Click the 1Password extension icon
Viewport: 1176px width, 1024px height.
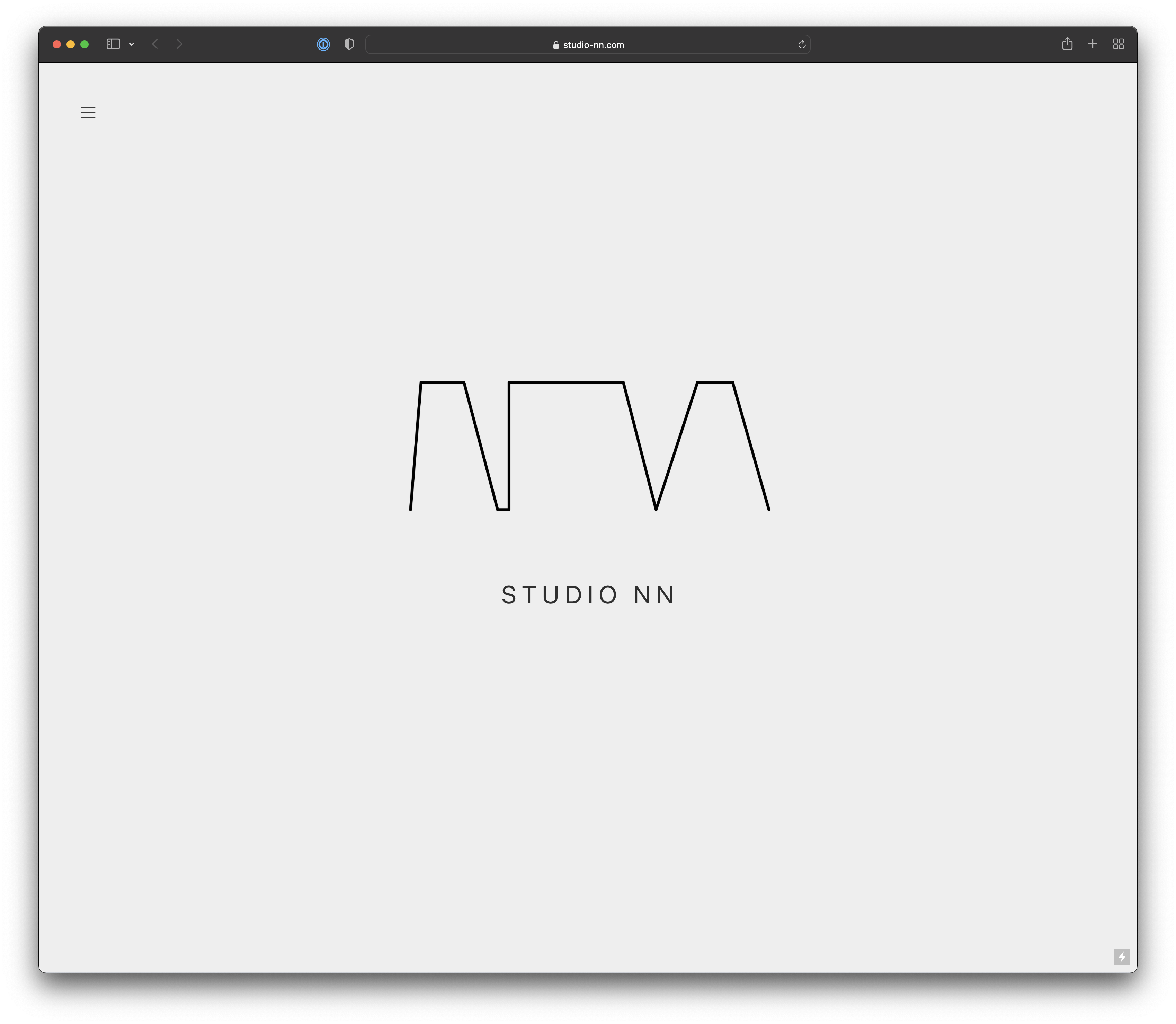click(x=323, y=44)
